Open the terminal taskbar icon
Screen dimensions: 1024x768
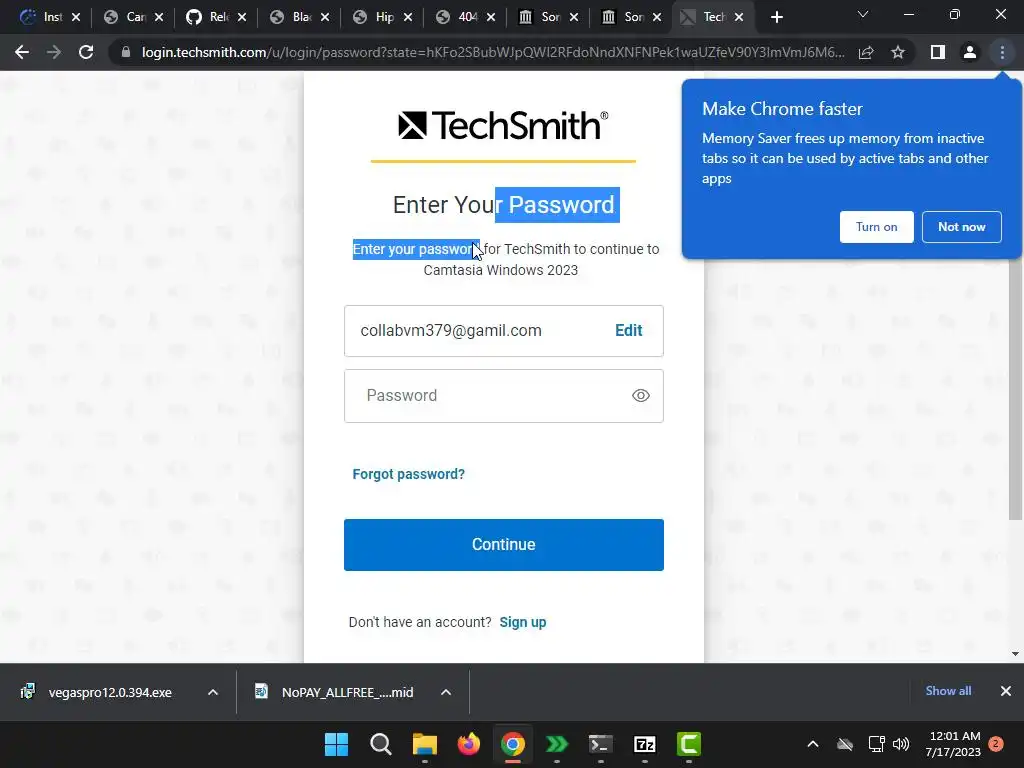[601, 744]
